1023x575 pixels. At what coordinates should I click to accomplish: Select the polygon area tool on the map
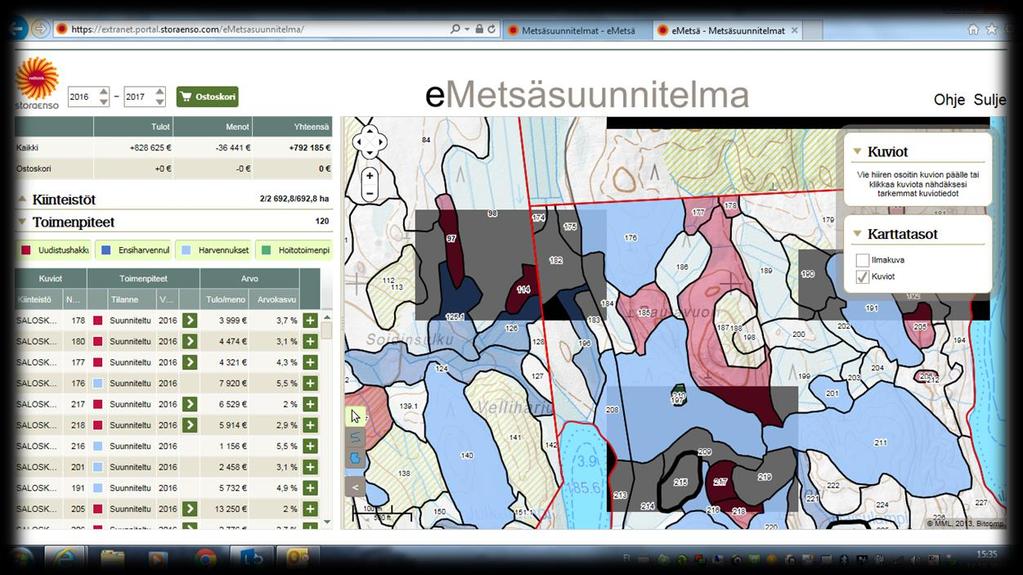[x=356, y=458]
